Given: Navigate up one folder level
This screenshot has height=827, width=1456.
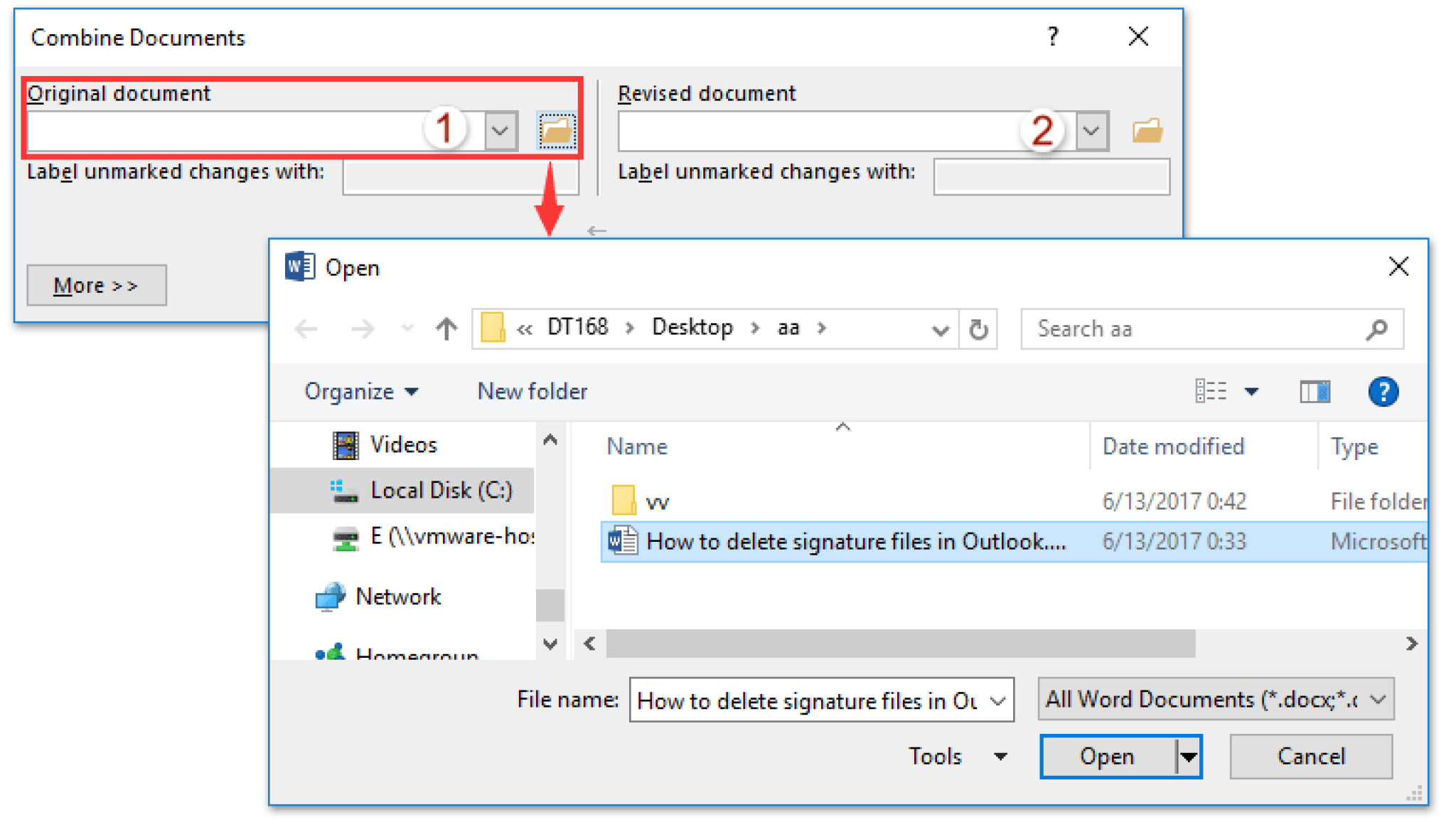Looking at the screenshot, I should coord(445,329).
